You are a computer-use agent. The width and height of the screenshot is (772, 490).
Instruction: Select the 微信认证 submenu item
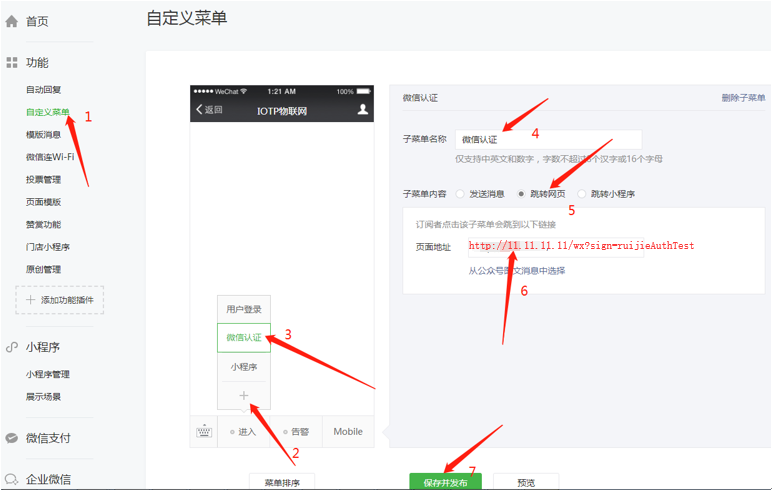click(243, 338)
